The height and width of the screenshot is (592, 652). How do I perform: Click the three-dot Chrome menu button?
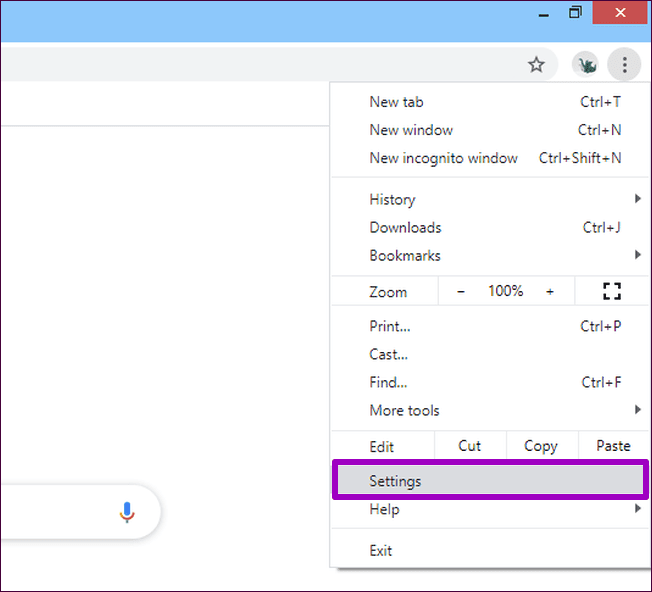[624, 65]
